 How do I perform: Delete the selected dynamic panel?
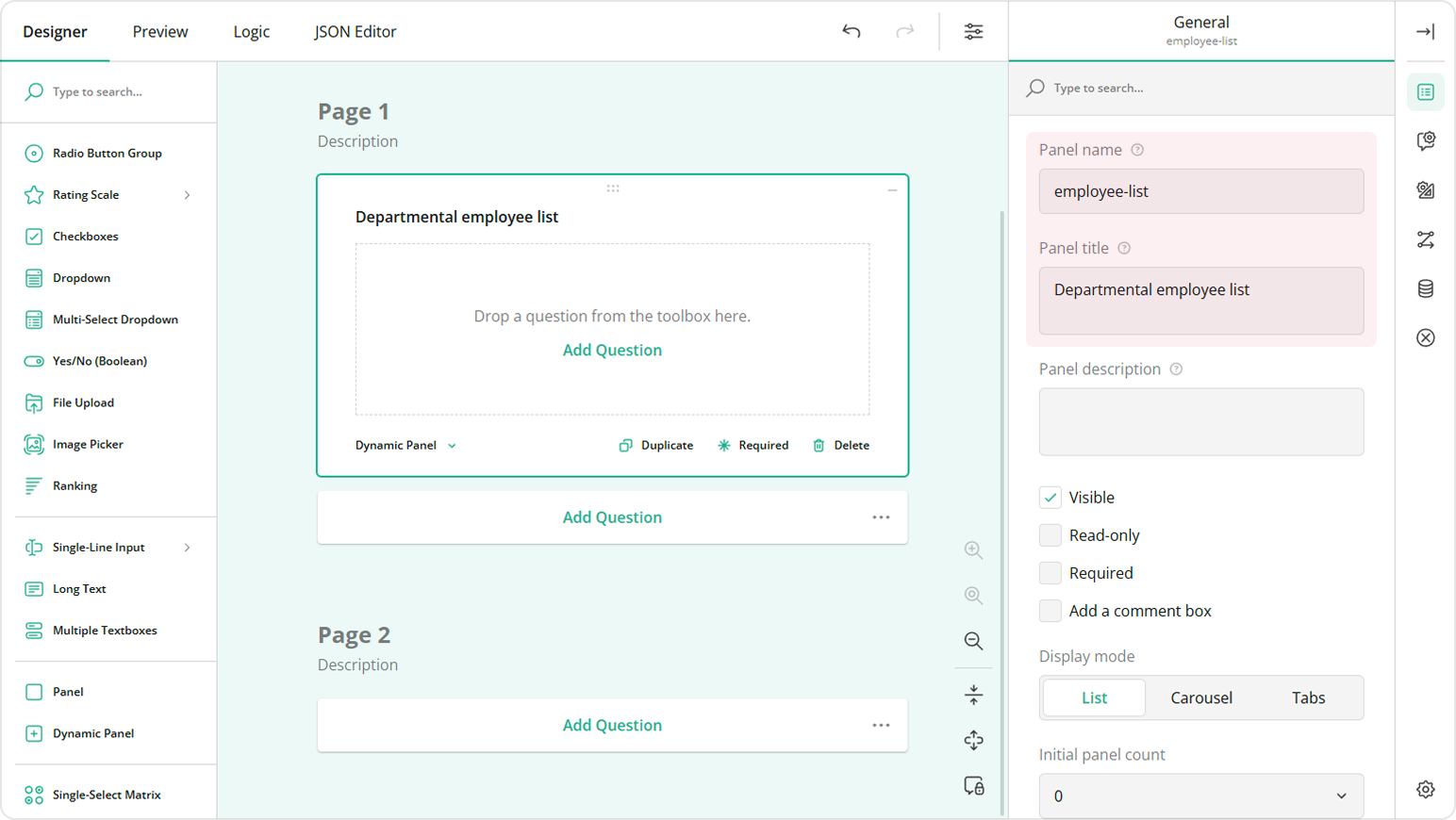[841, 446]
